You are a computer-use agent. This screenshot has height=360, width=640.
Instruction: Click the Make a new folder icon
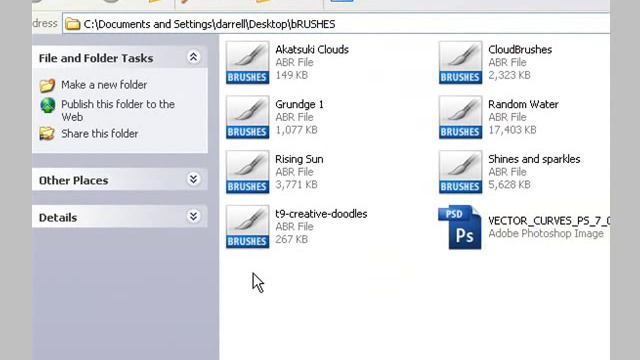click(x=47, y=85)
